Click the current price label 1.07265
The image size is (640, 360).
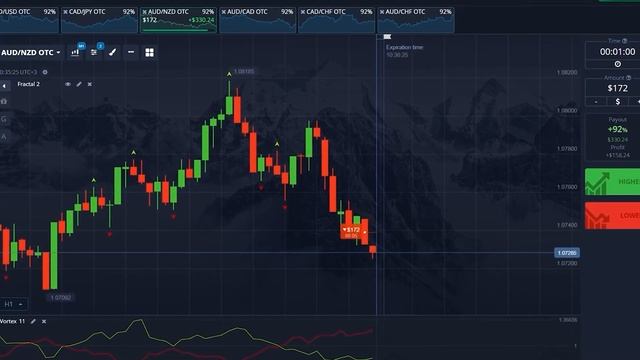tap(567, 253)
